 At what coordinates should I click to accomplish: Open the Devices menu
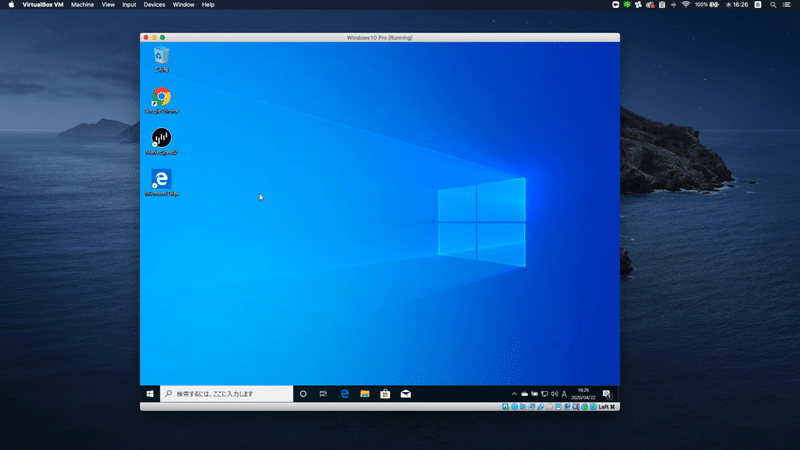(154, 5)
